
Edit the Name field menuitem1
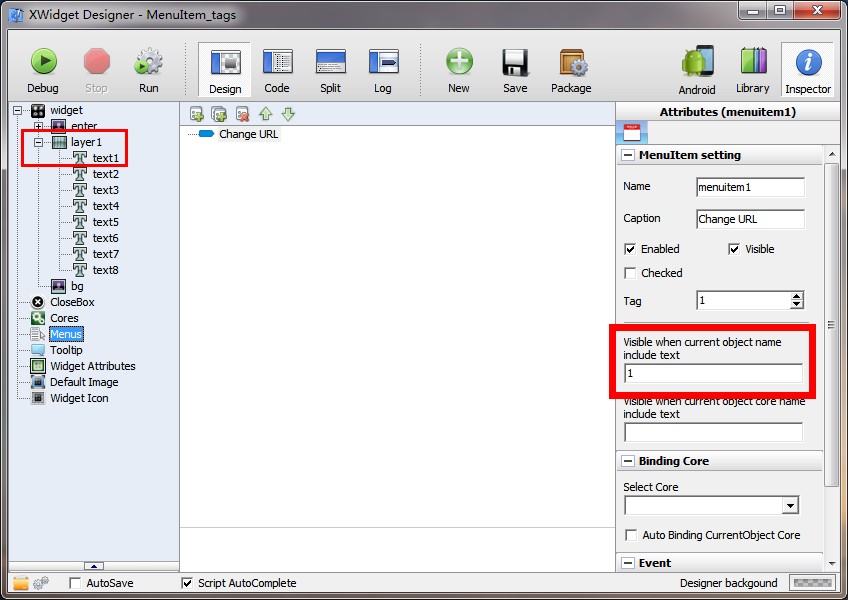pos(750,187)
